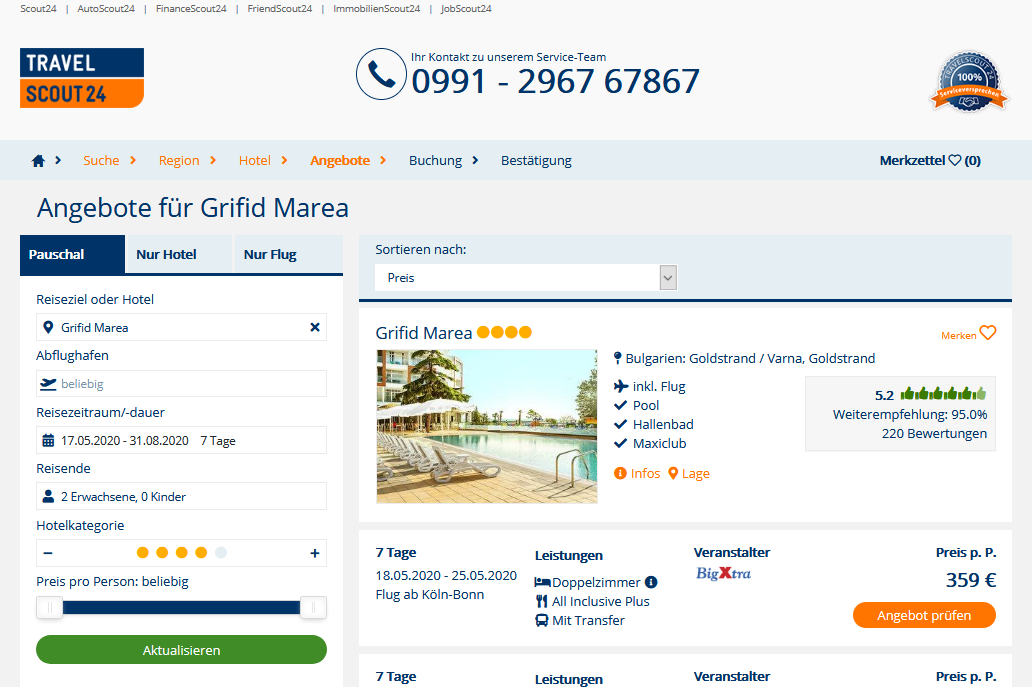Switch to the Pauschal tab

pyautogui.click(x=72, y=254)
